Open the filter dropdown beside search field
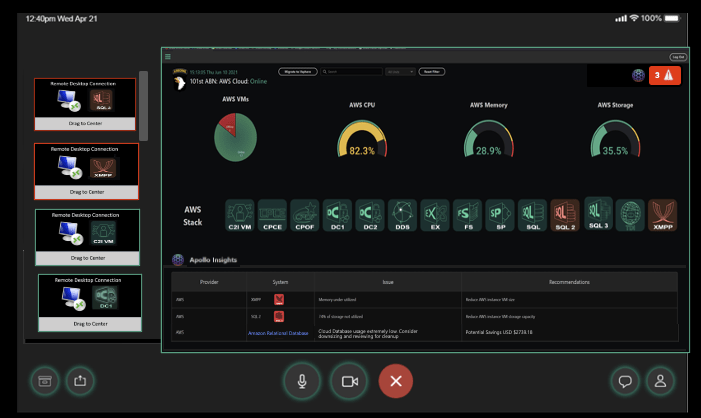 400,72
